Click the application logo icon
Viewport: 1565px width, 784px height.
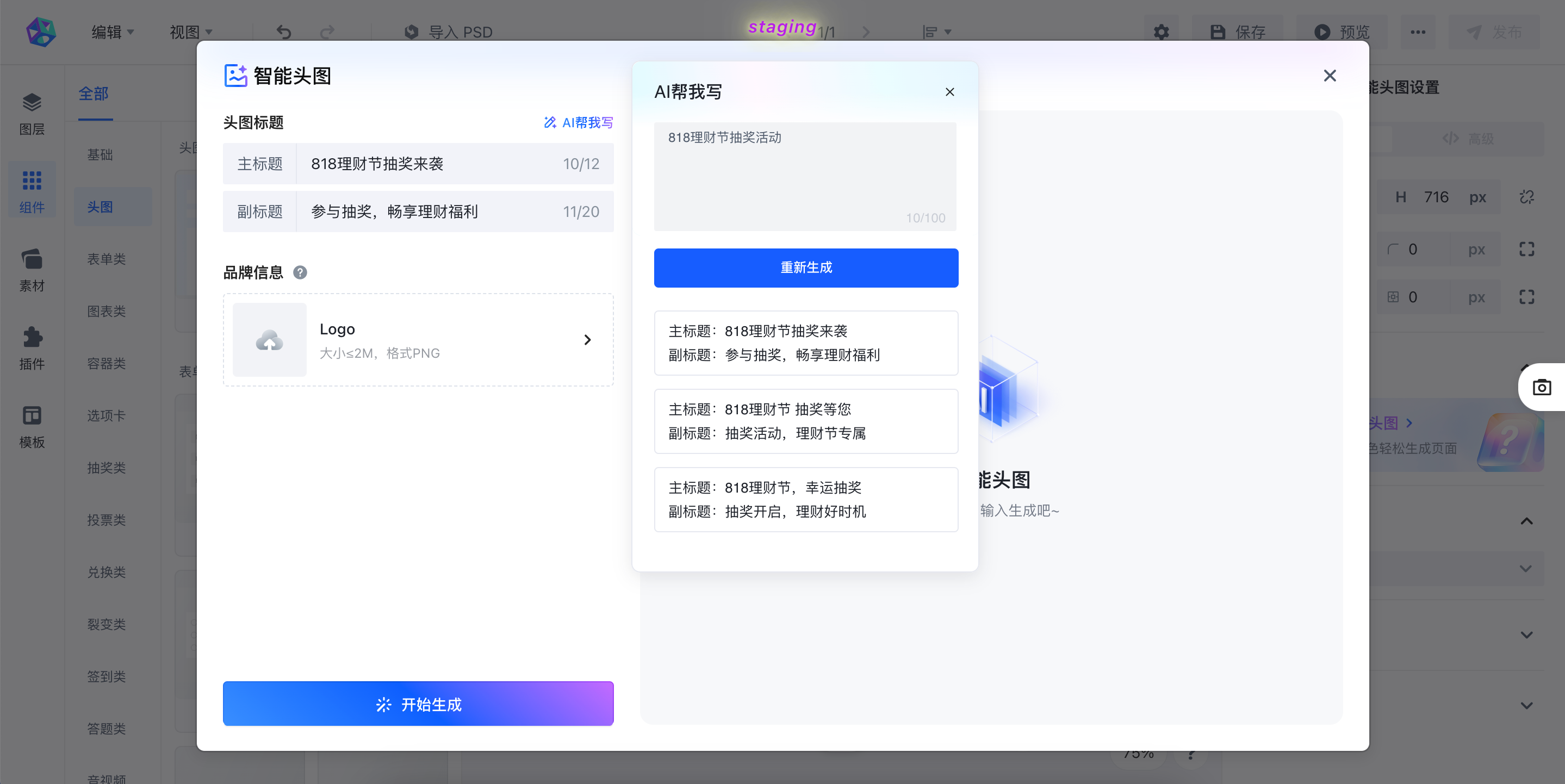point(41,32)
